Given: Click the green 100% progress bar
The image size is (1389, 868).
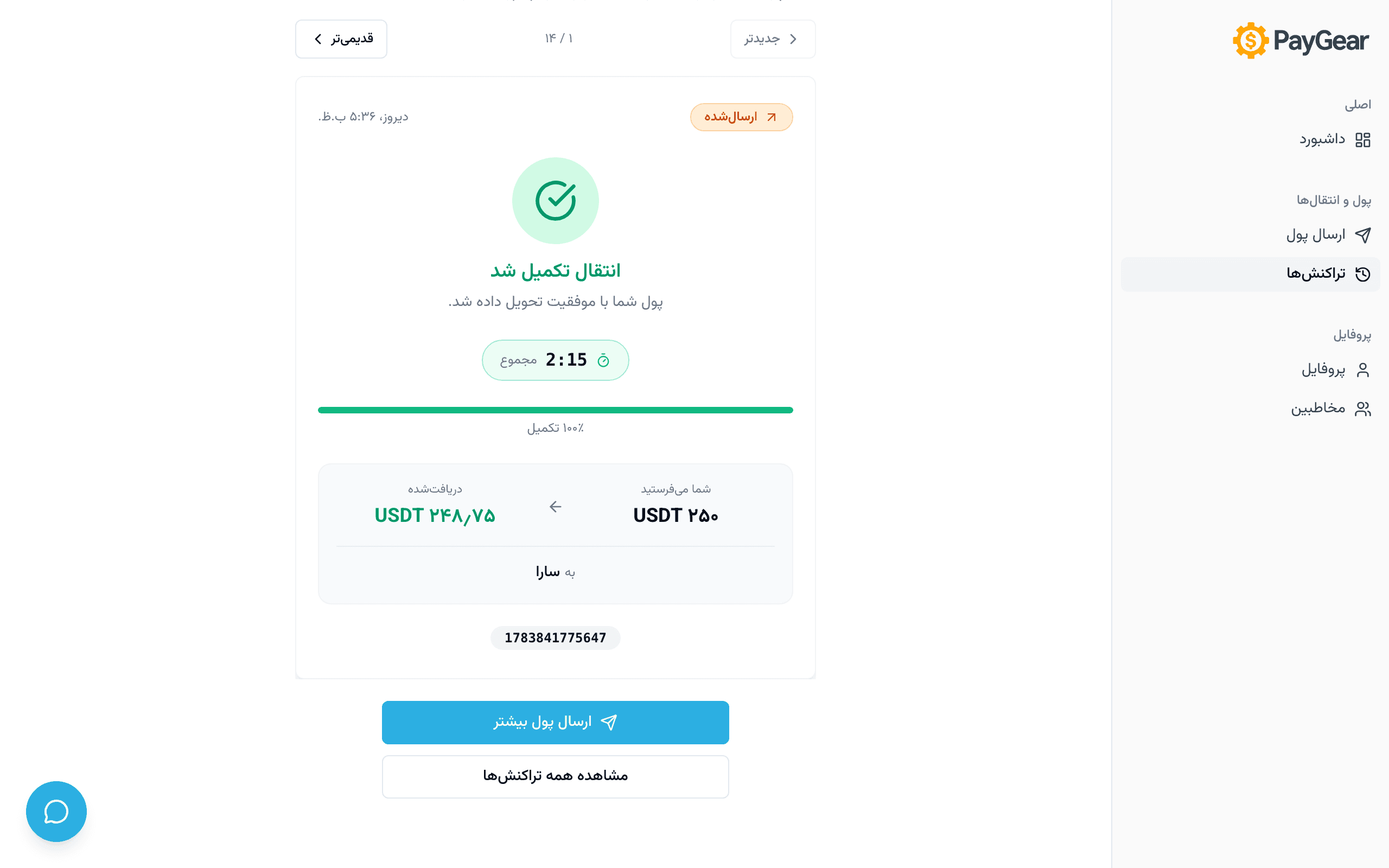Looking at the screenshot, I should 555,410.
